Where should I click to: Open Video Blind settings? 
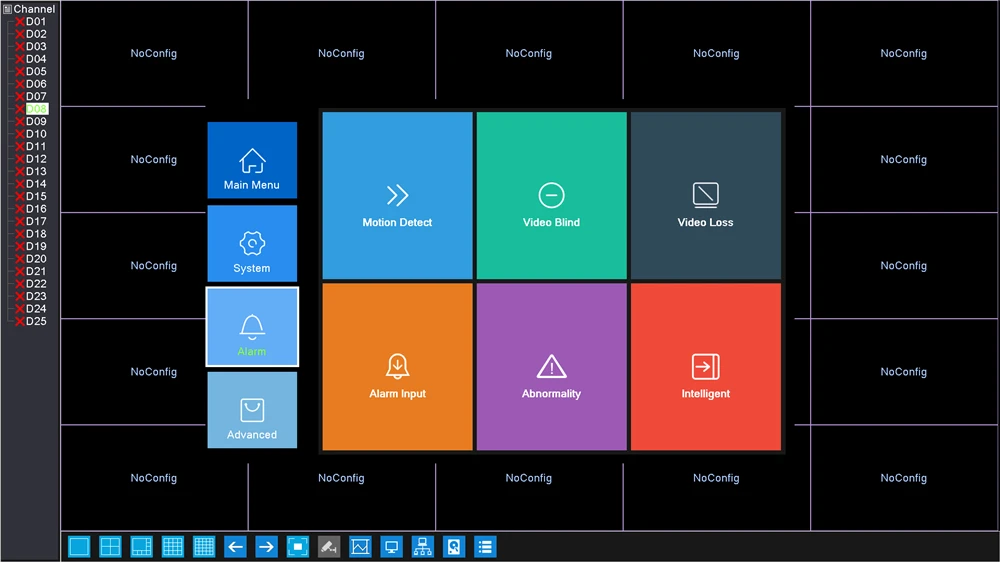[552, 195]
